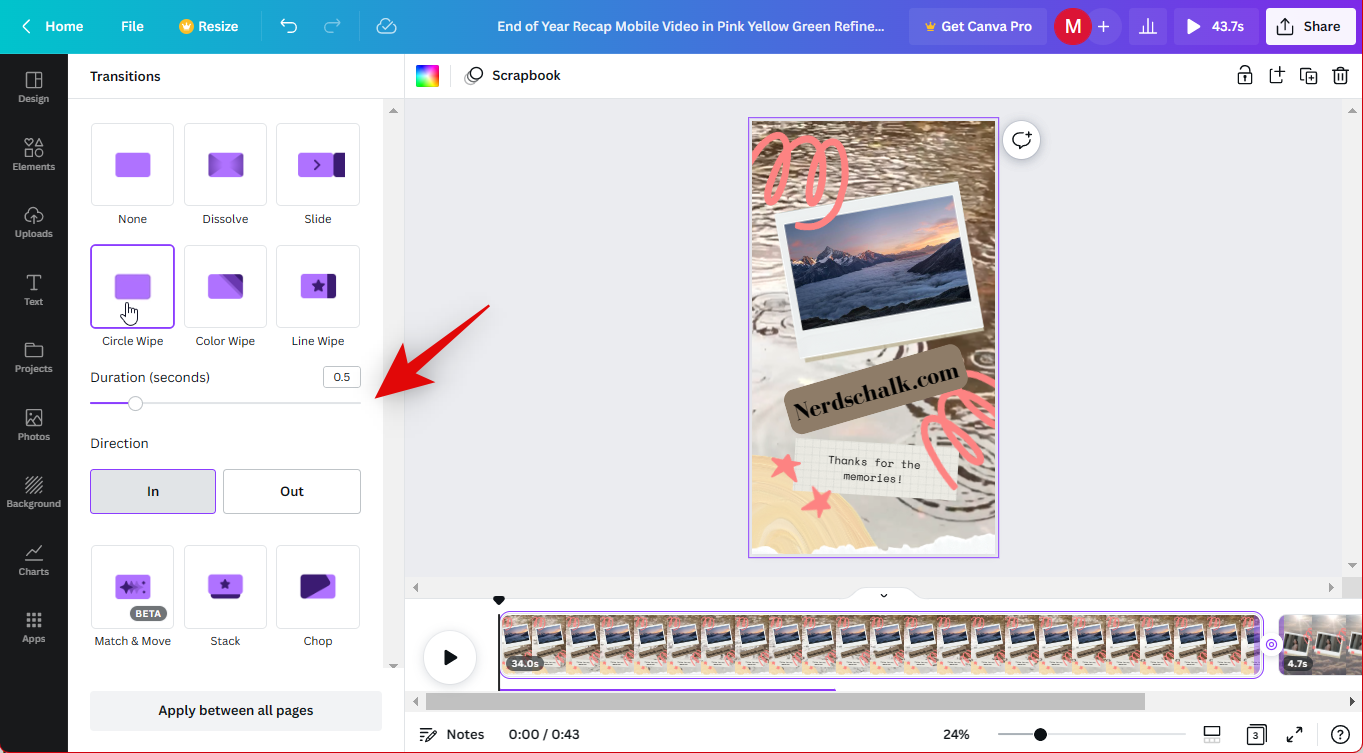Open the Resize menu
Image resolution: width=1363 pixels, height=753 pixels.
(x=208, y=26)
